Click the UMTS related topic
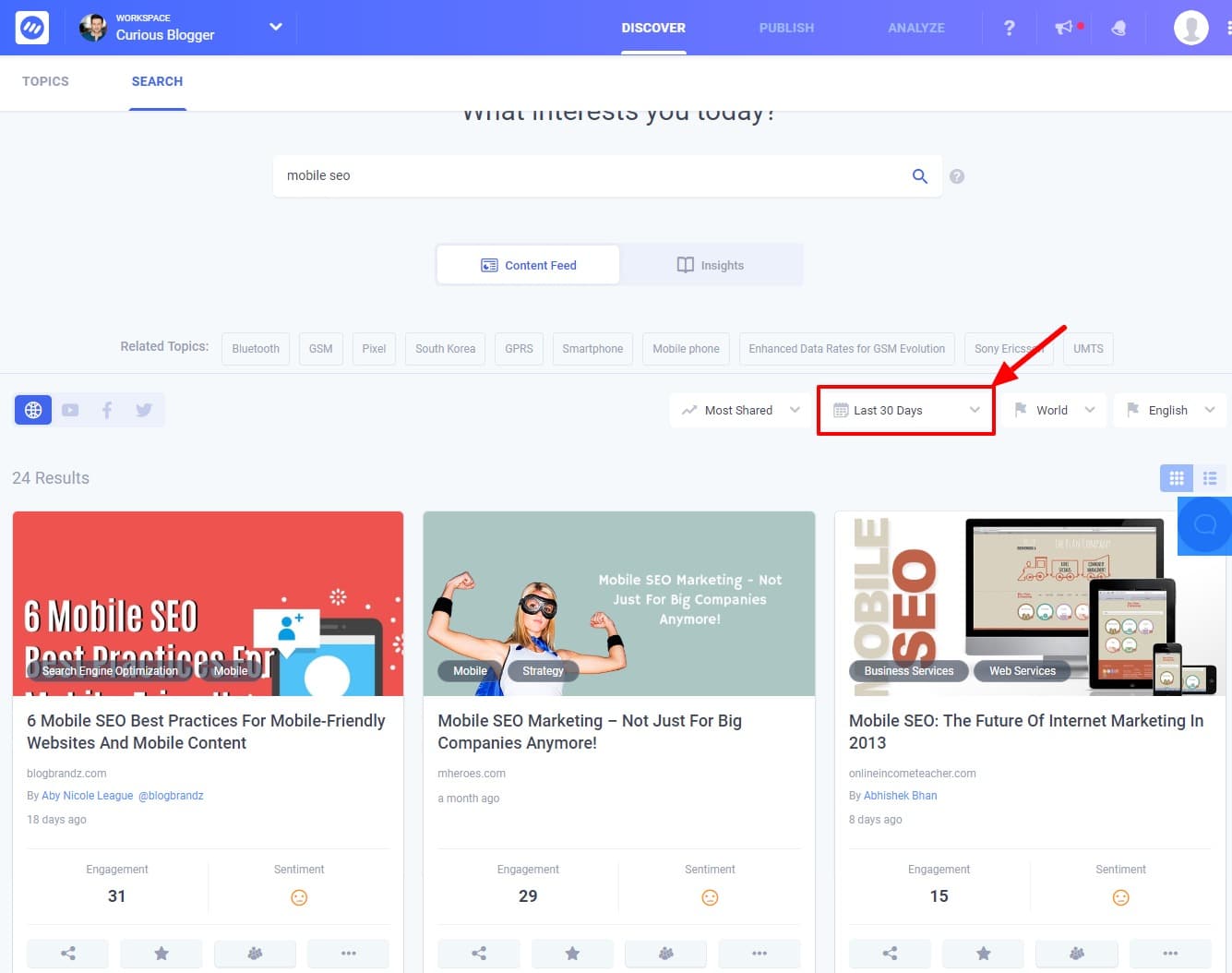The height and width of the screenshot is (973, 1232). coord(1088,349)
